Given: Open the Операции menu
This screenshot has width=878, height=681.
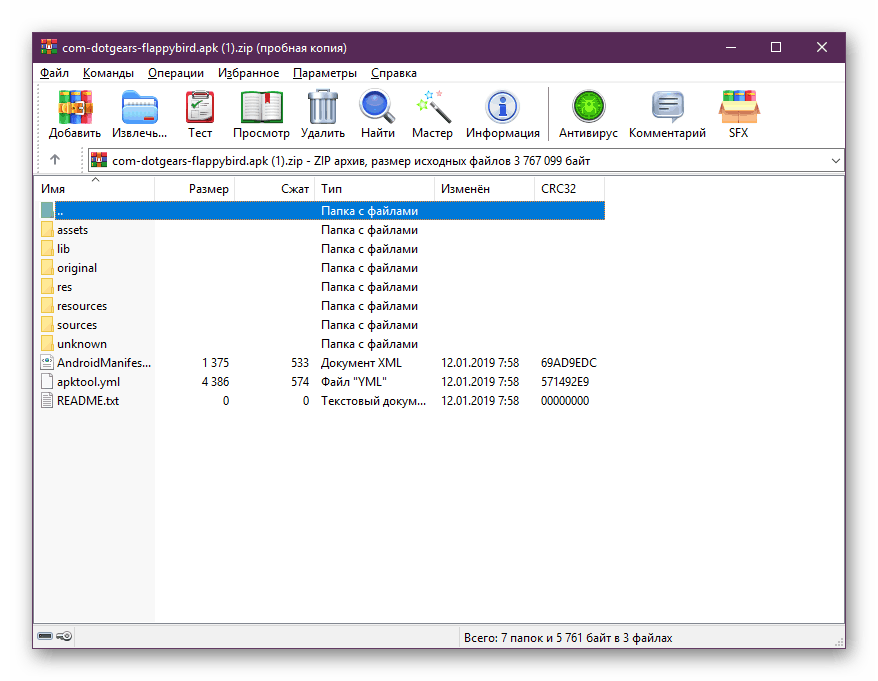Looking at the screenshot, I should (176, 73).
